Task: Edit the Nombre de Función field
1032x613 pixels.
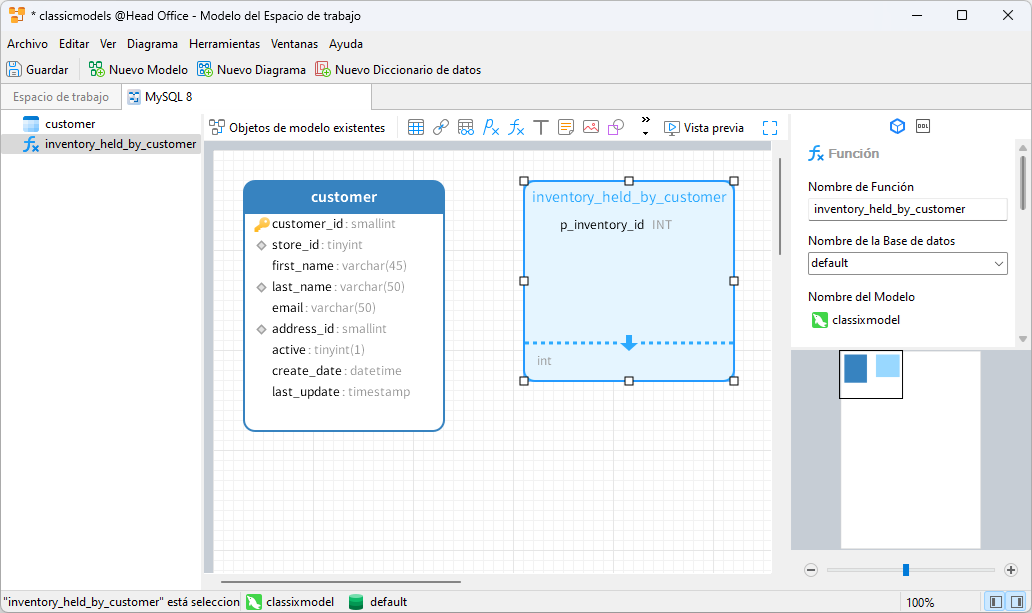Action: tap(908, 209)
